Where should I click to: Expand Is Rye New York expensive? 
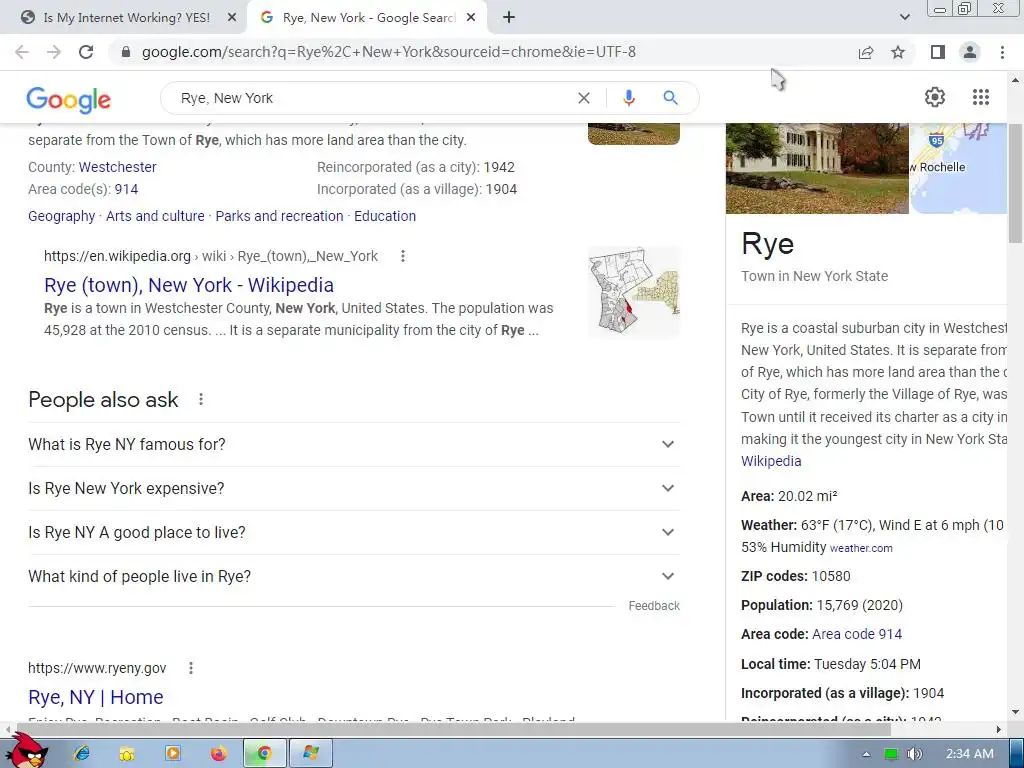tap(353, 488)
